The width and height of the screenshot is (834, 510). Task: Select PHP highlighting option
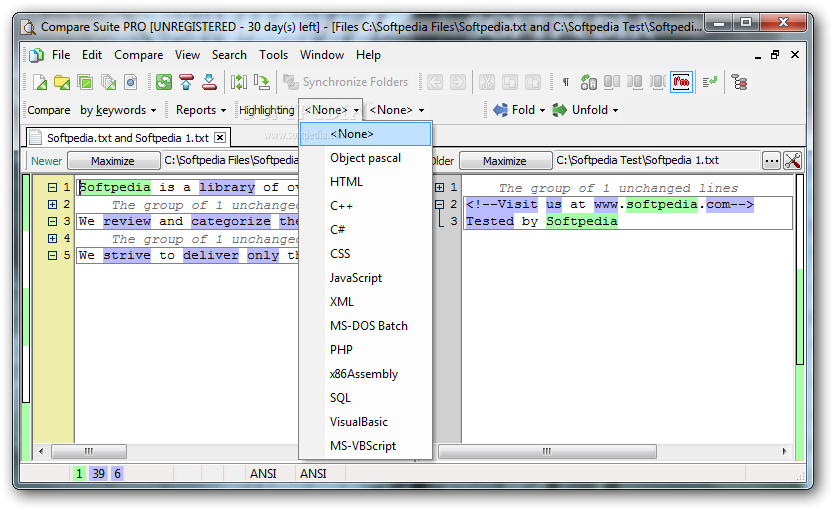pos(365,349)
